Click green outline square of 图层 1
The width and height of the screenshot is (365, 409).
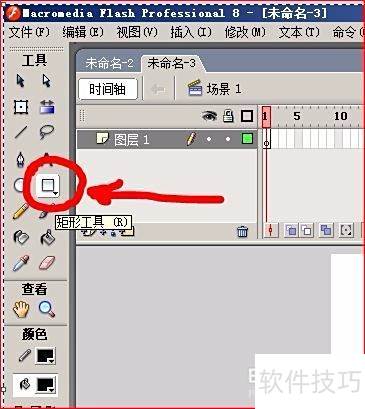[x=247, y=139]
